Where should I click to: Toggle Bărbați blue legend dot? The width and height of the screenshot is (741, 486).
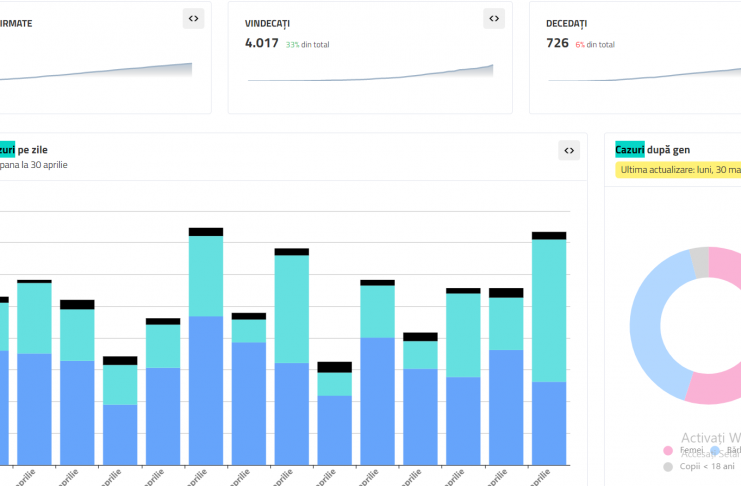[711, 451]
